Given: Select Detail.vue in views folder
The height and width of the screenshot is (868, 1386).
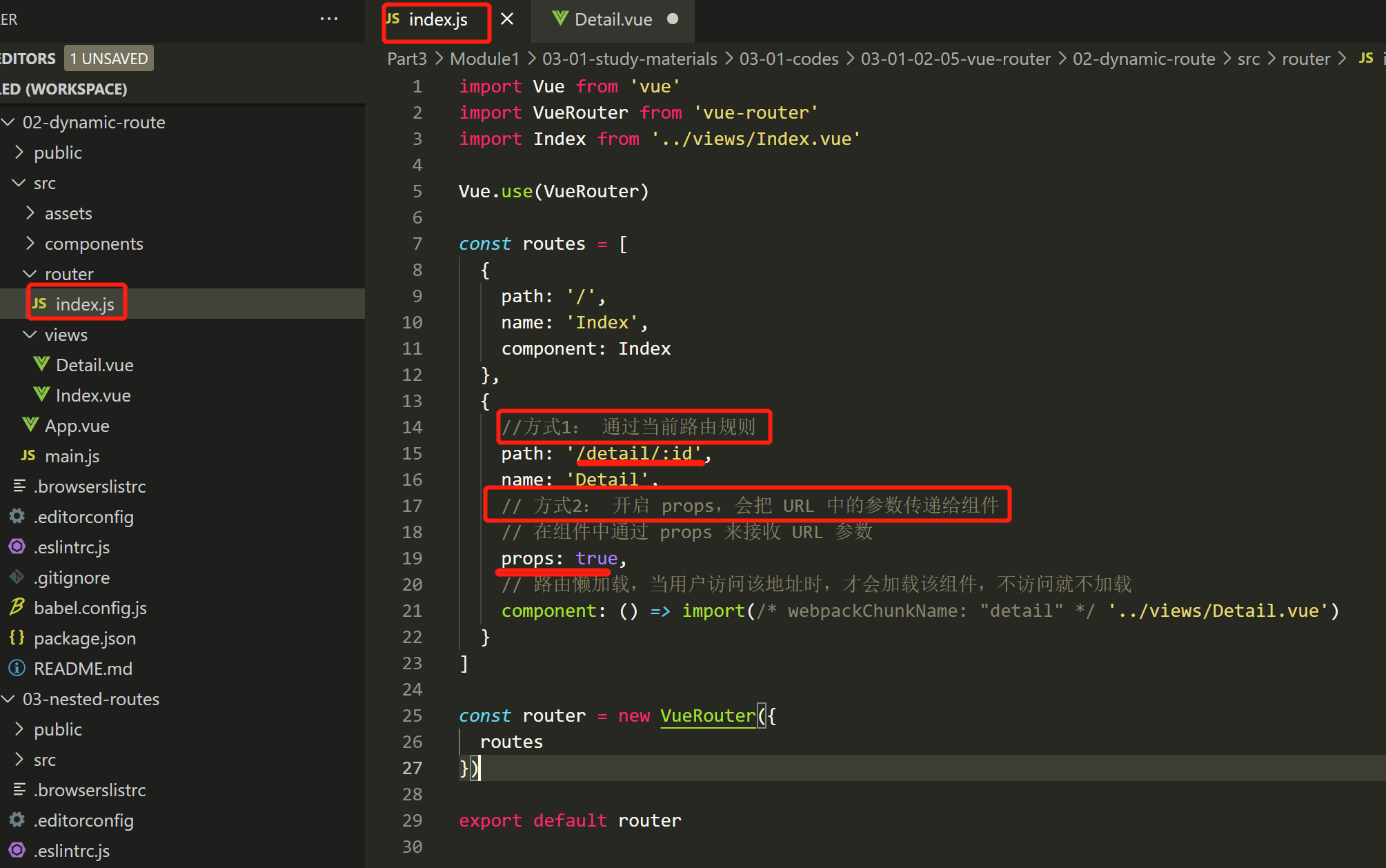Looking at the screenshot, I should pos(92,365).
